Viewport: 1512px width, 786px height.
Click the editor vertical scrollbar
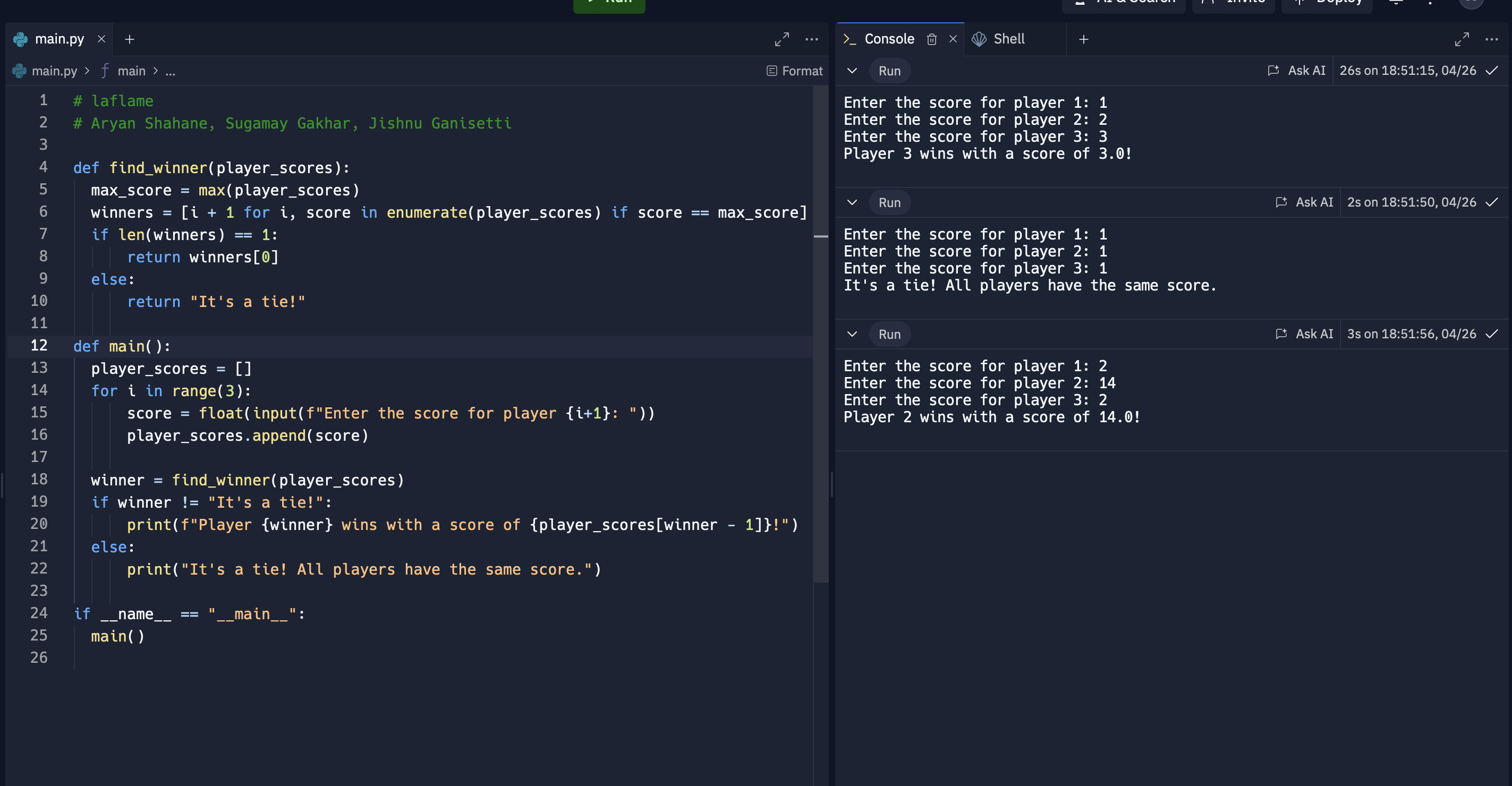[821, 352]
